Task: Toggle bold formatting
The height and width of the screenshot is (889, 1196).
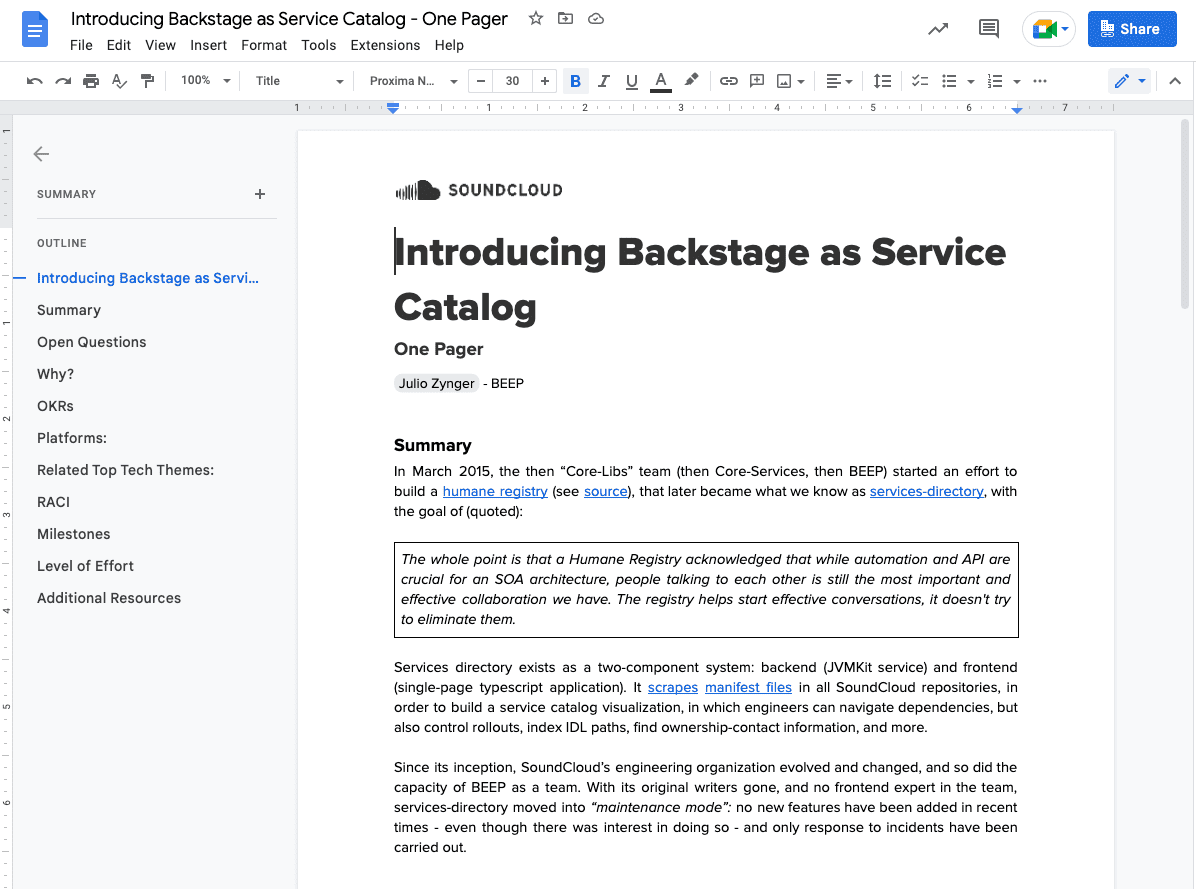Action: point(575,81)
